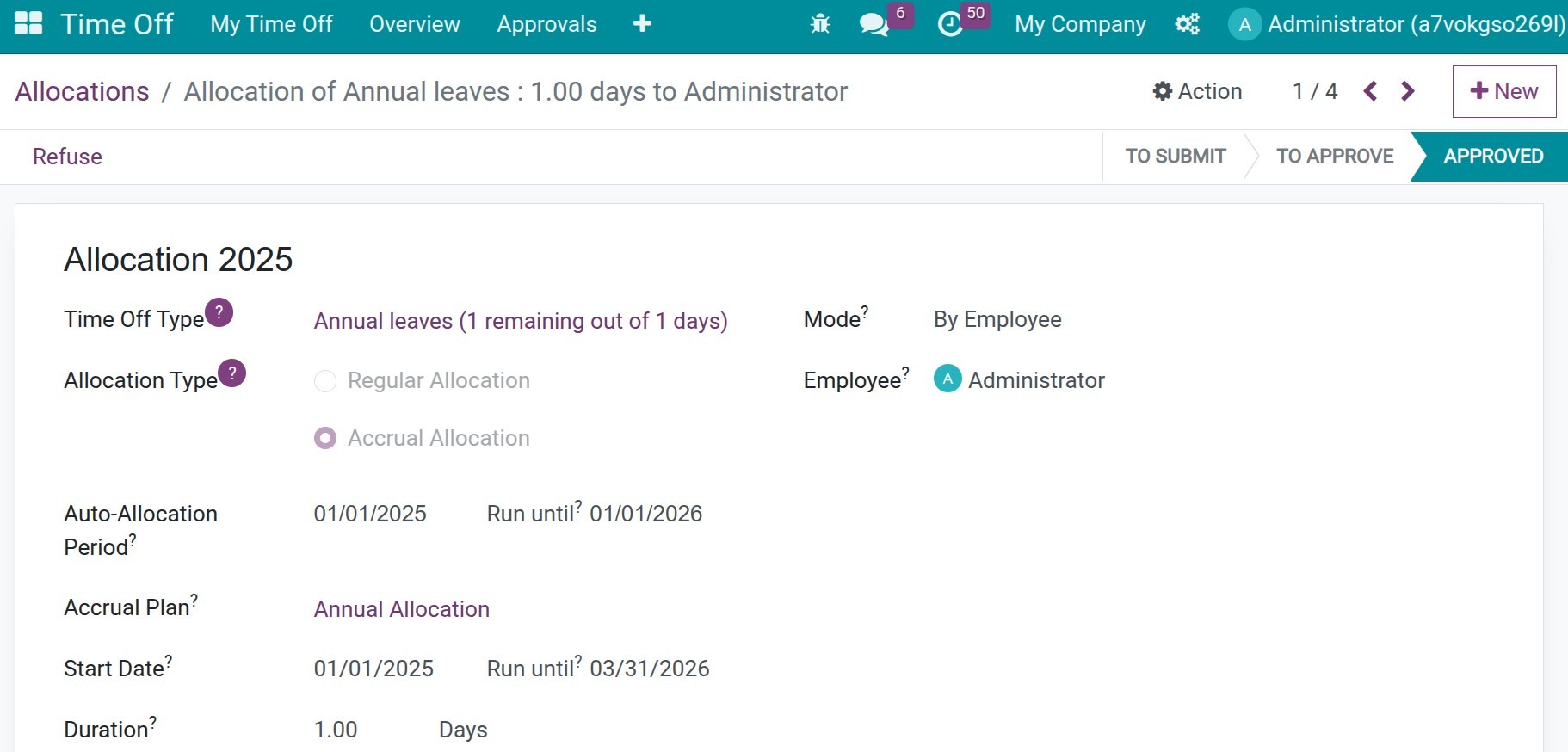Go to previous record with left chevron
This screenshot has height=752, width=1568.
1370,91
